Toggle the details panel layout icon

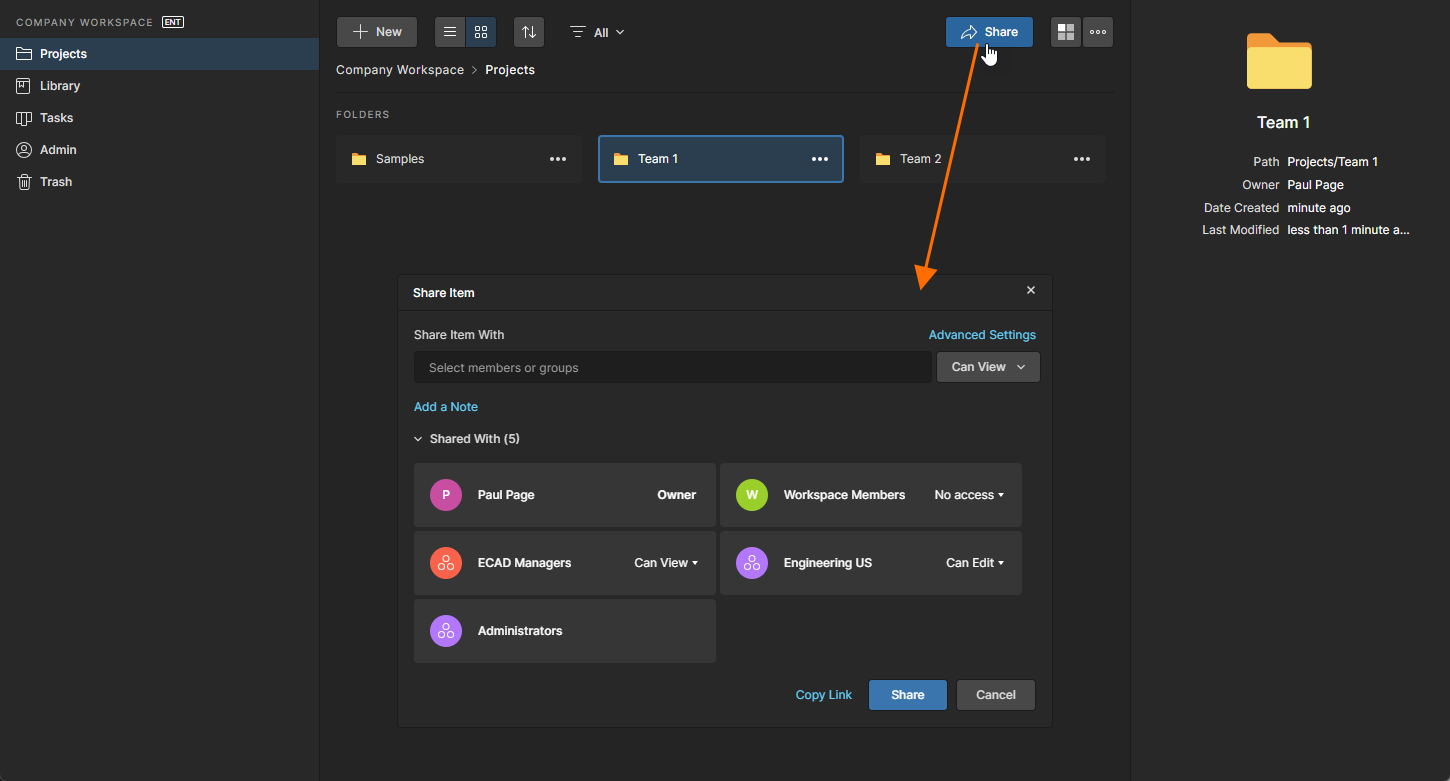1066,32
